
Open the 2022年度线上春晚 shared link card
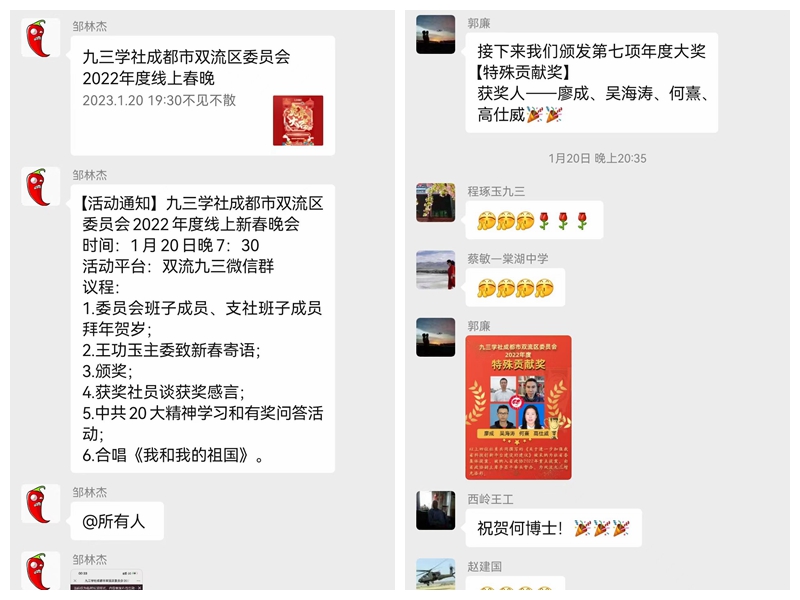click(x=203, y=95)
